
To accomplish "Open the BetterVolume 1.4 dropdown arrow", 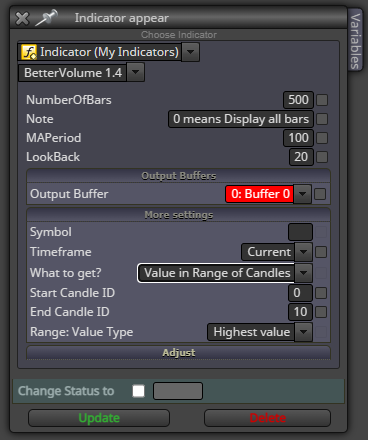I will pos(135,72).
